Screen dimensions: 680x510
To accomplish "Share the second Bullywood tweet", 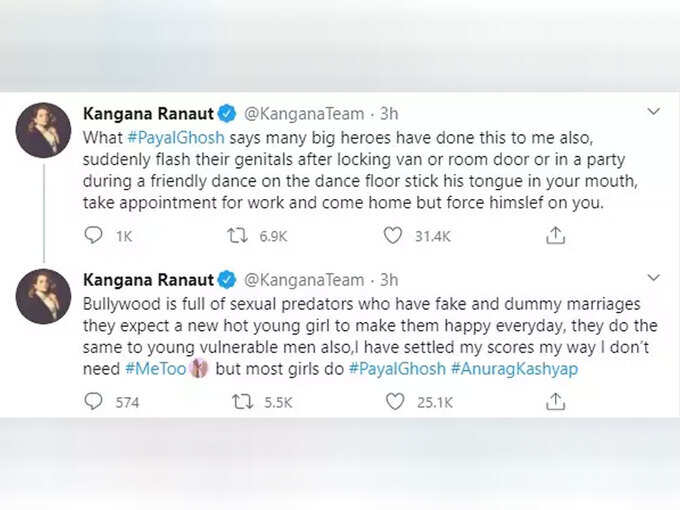I will [556, 402].
